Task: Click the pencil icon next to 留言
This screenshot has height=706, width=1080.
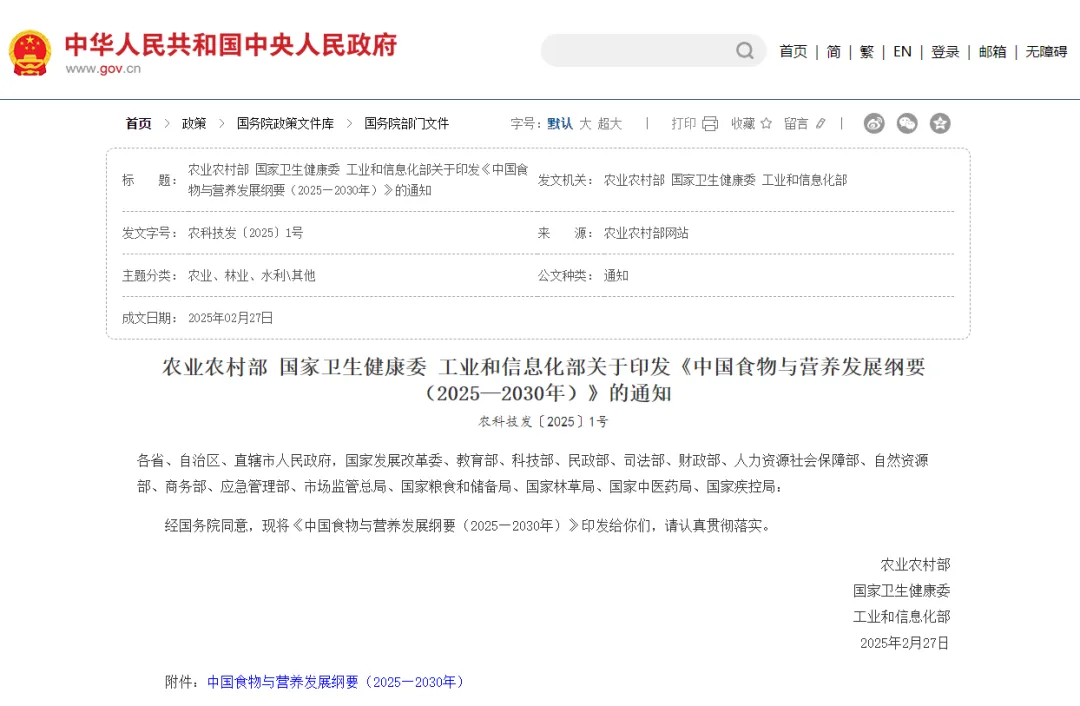Action: (820, 124)
